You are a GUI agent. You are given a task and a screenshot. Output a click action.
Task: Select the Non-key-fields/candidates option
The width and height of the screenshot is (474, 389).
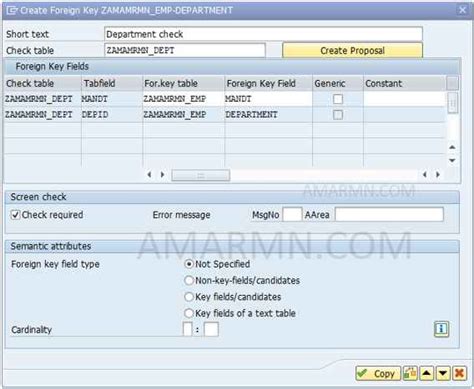click(189, 280)
